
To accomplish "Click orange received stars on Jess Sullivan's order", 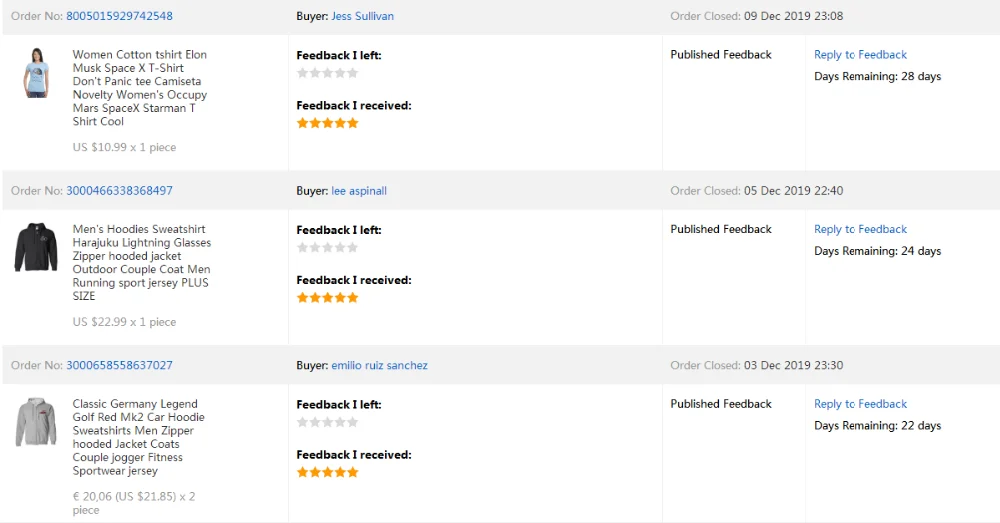I will pos(327,123).
